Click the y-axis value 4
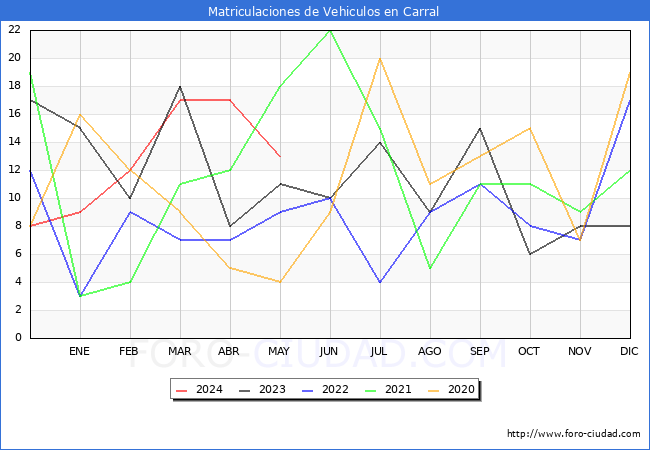Screen dimensions: 650x450 (x=18, y=282)
